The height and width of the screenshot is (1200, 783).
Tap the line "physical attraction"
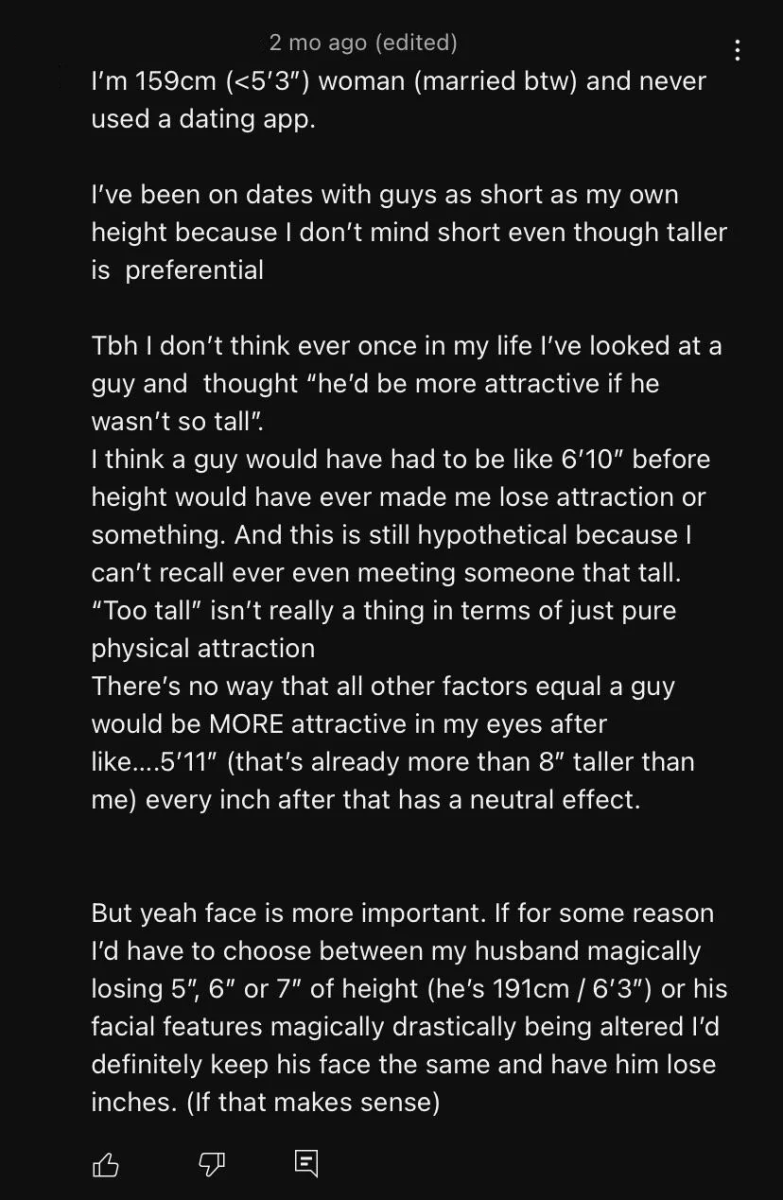(x=203, y=648)
